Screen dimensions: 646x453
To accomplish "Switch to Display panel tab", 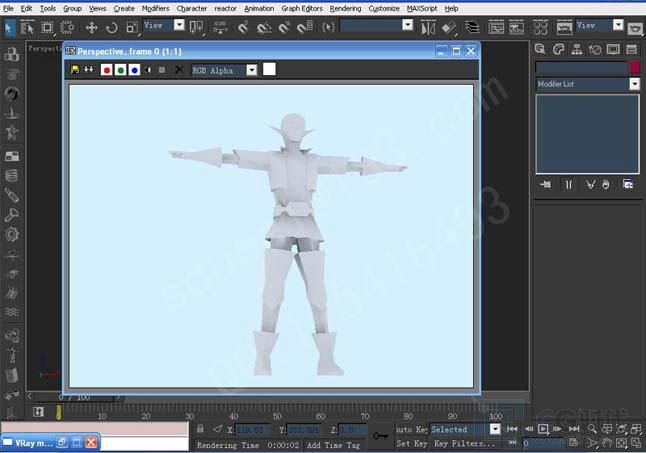I will pyautogui.click(x=613, y=49).
